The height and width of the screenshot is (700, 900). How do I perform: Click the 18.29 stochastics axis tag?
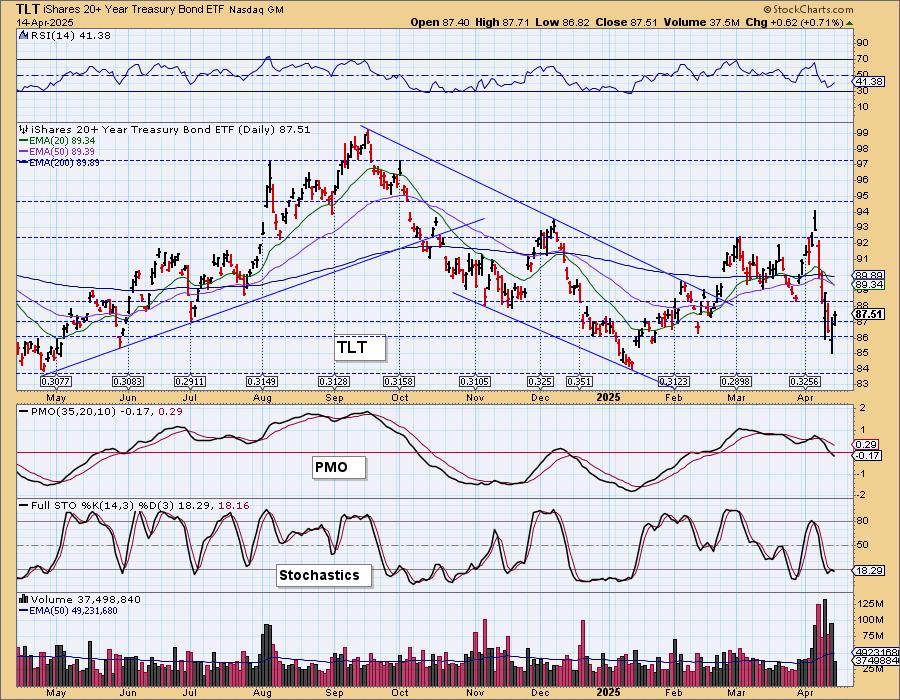868,571
